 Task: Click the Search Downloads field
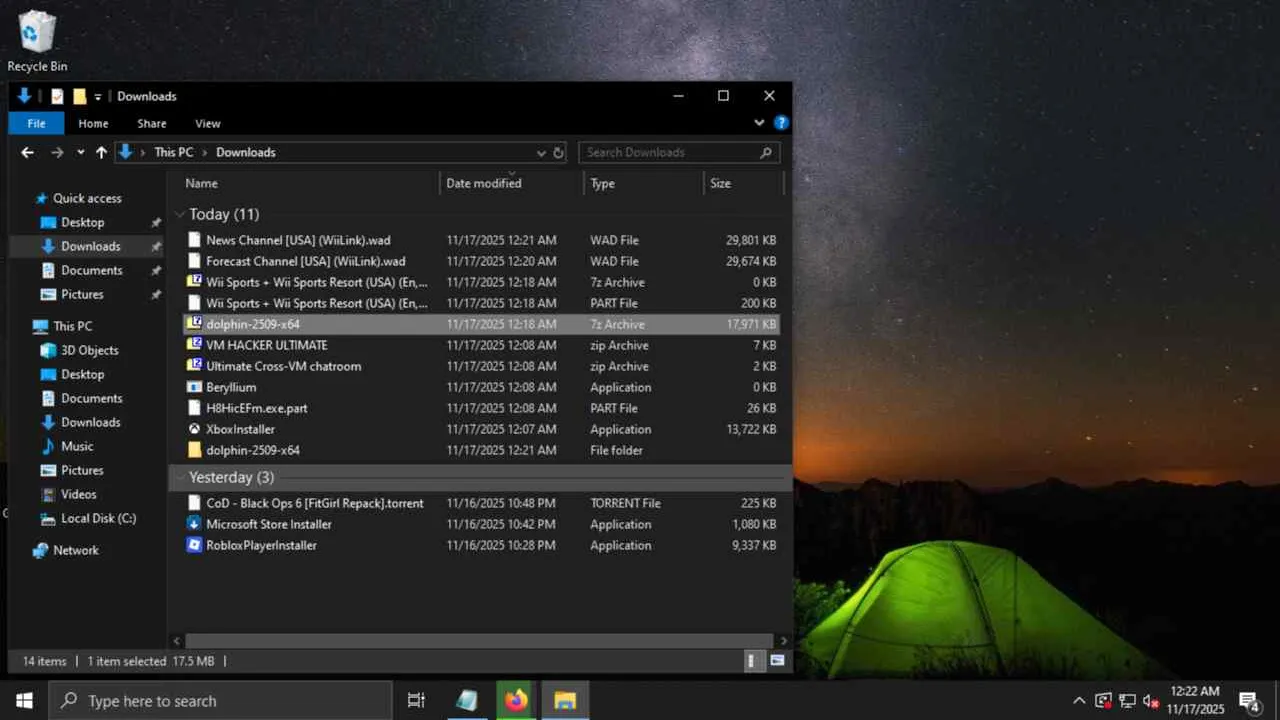coord(679,152)
